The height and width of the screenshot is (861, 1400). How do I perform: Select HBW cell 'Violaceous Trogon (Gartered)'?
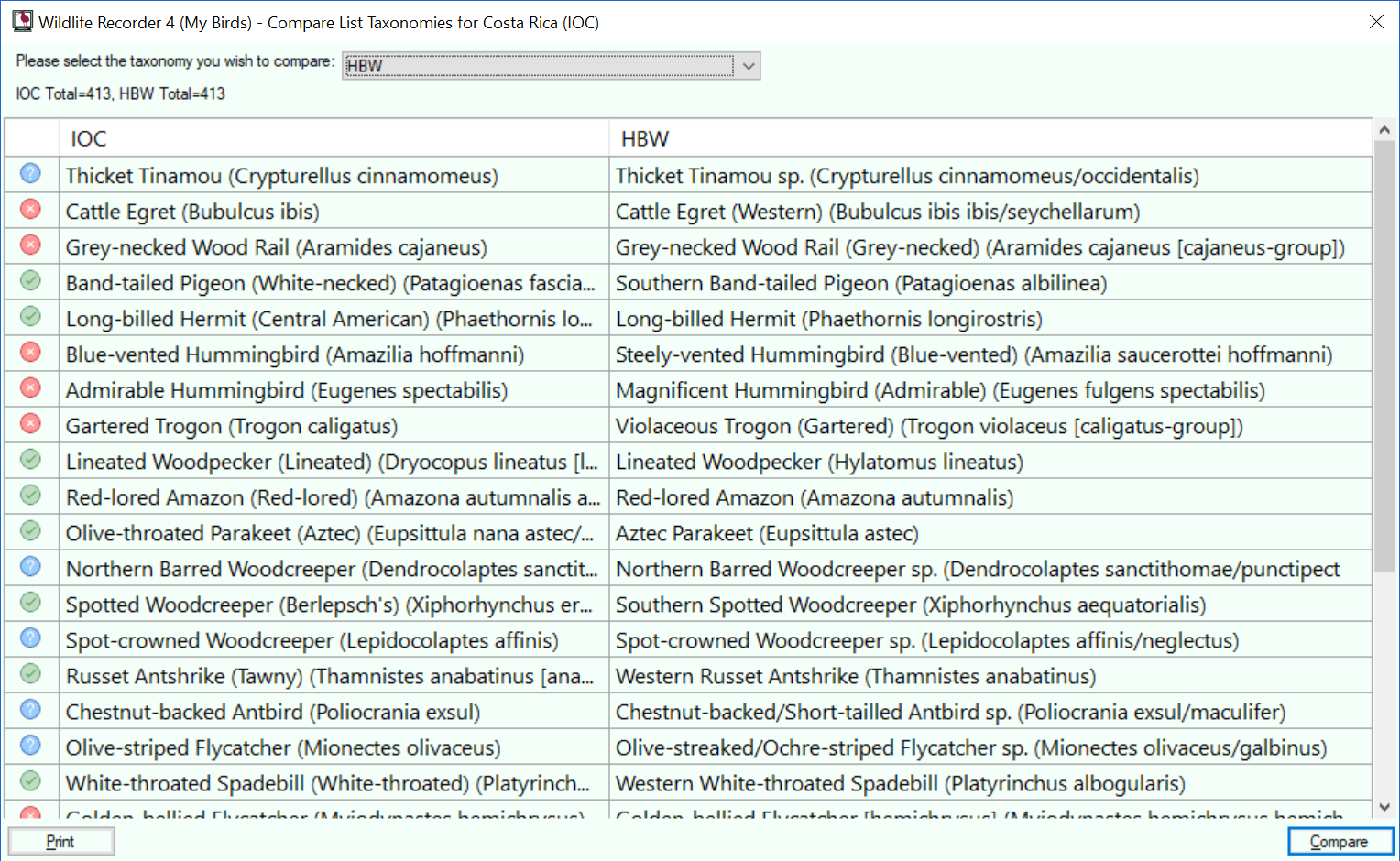click(990, 425)
